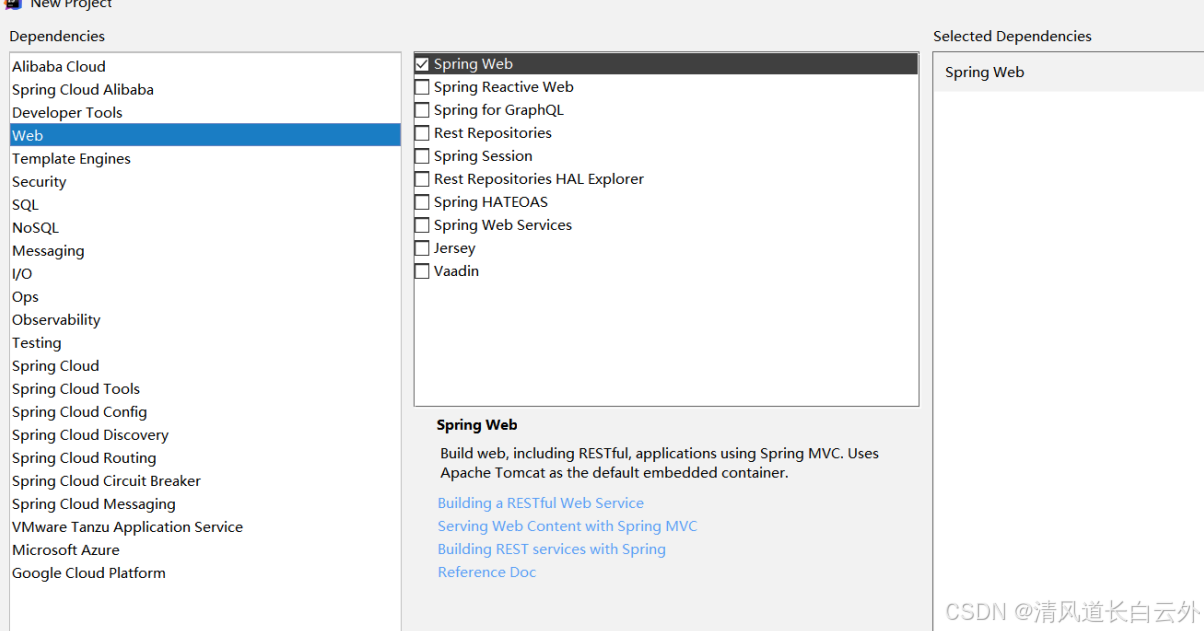
Task: Enable the Spring Session dependency checkbox
Action: [x=422, y=156]
